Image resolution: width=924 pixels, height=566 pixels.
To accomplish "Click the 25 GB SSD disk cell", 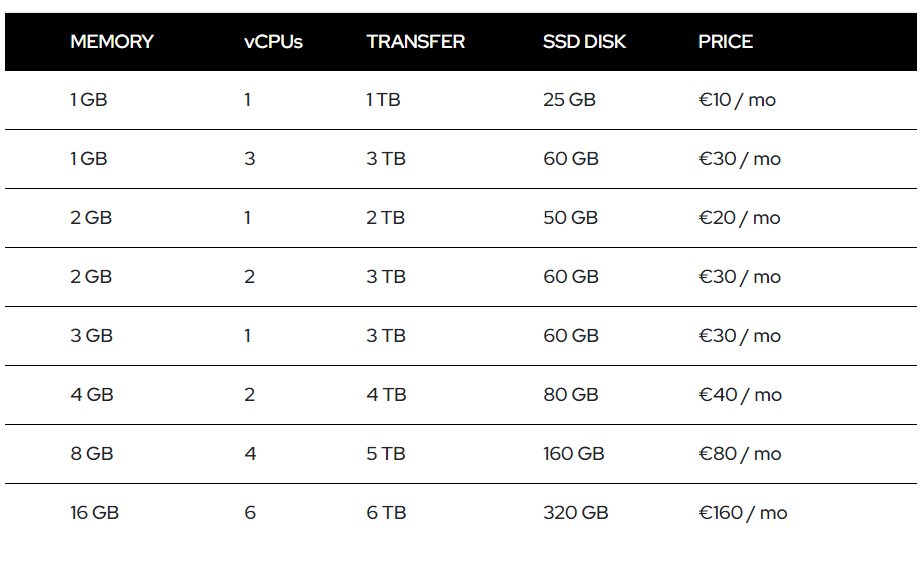I will pos(569,100).
